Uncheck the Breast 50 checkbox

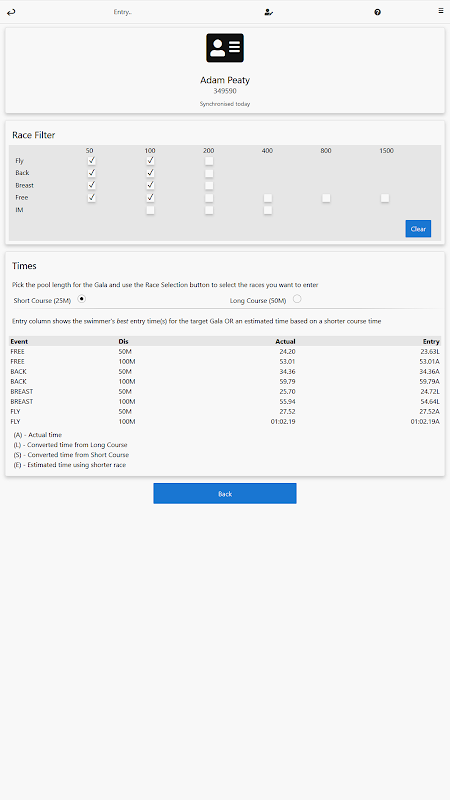91,185
